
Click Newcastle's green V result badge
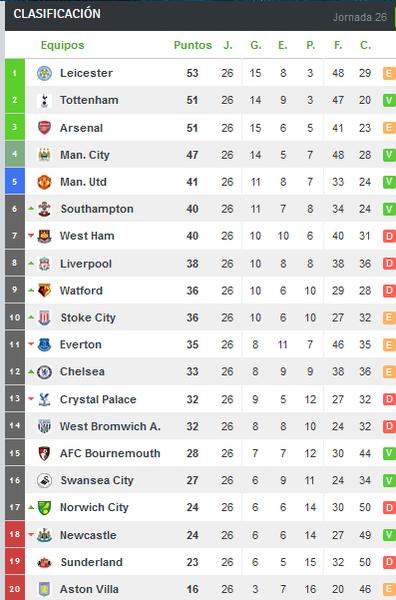(389, 535)
